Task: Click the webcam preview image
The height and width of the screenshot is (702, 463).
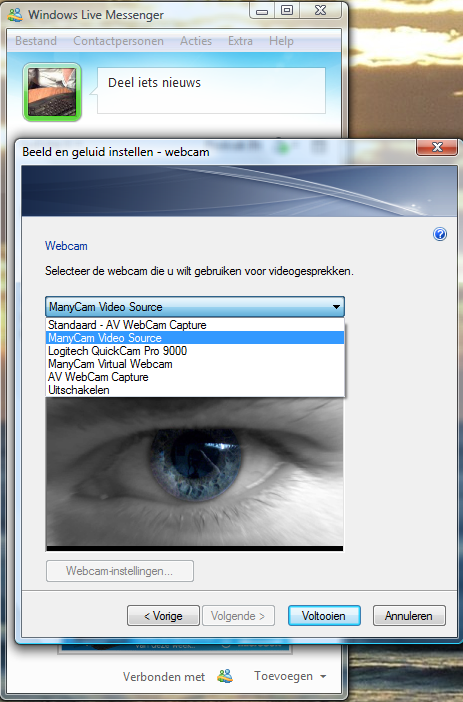Action: (194, 475)
